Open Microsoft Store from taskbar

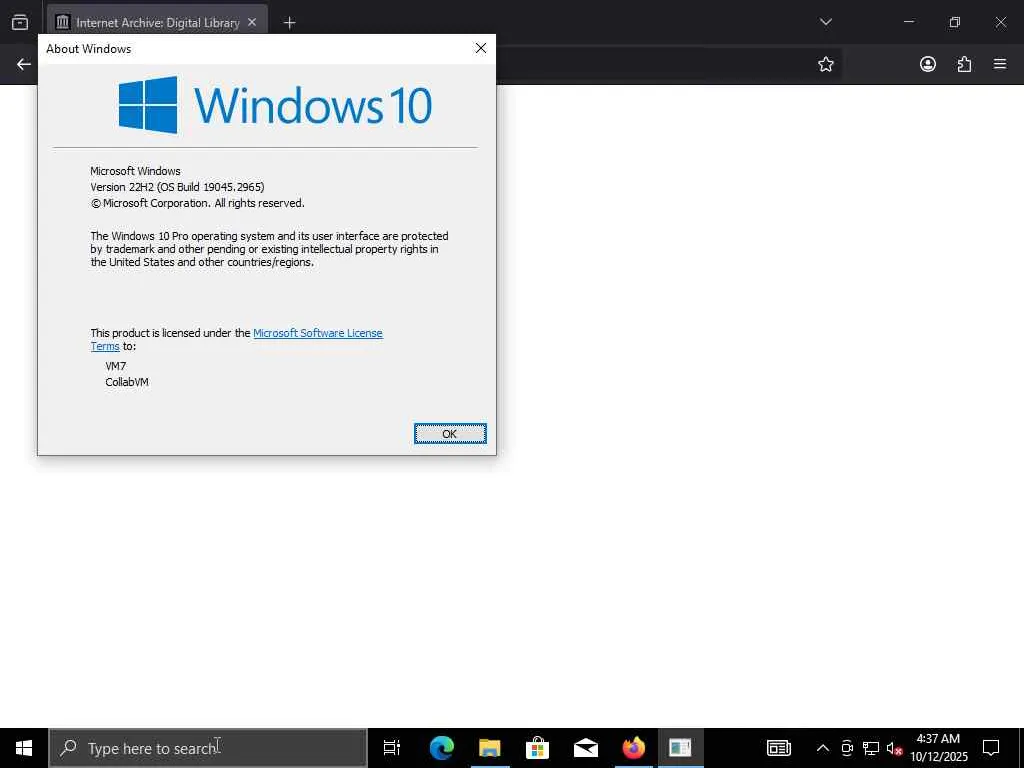pos(537,748)
